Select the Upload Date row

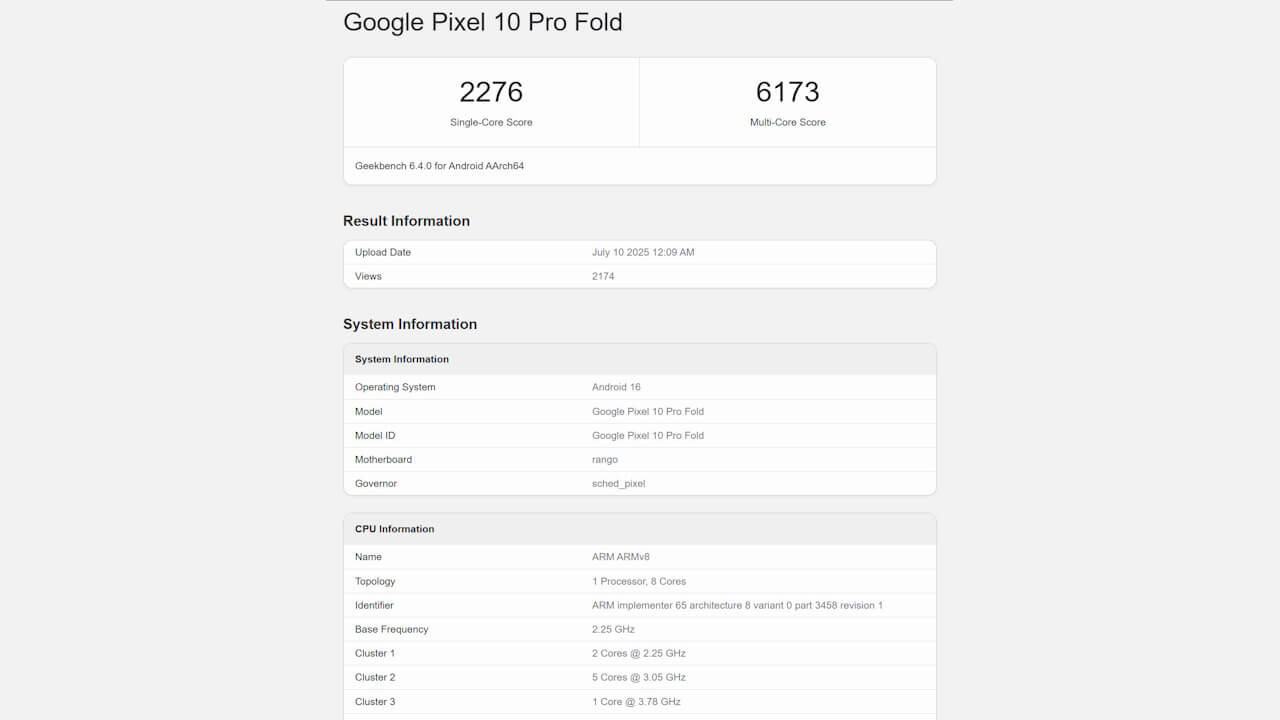640,252
